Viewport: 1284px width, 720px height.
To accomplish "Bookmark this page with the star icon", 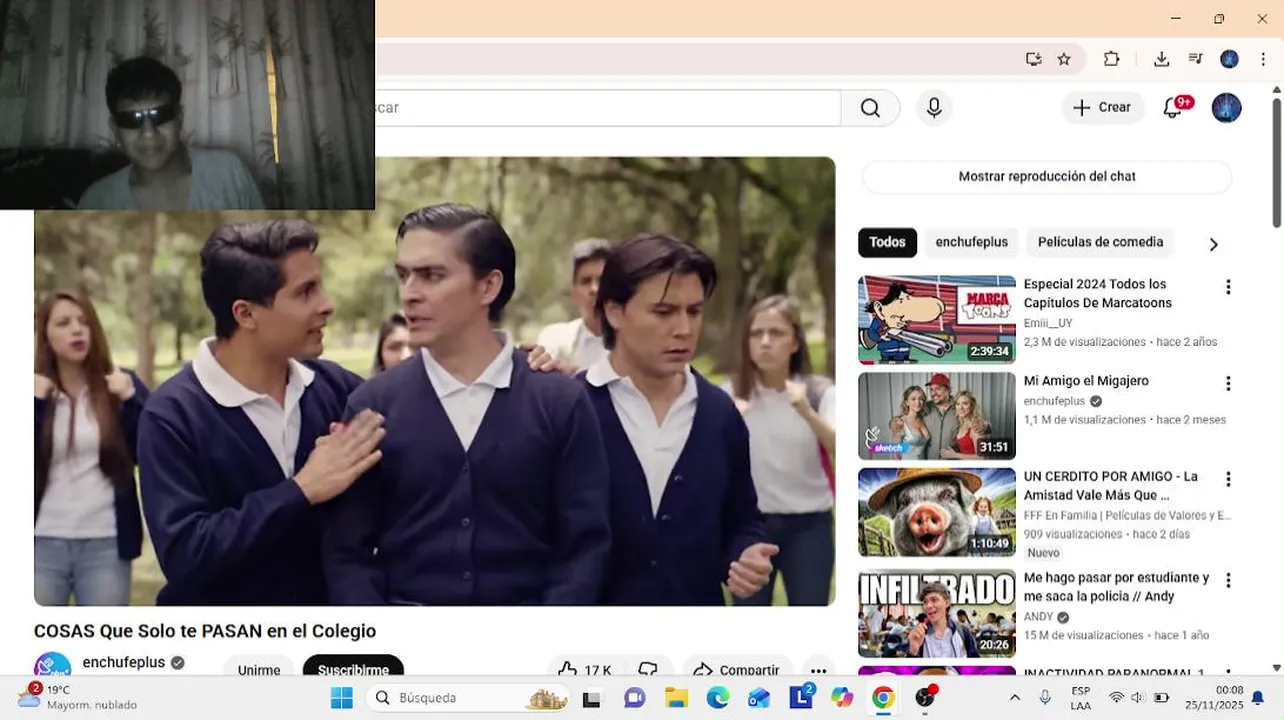I will click(1064, 59).
